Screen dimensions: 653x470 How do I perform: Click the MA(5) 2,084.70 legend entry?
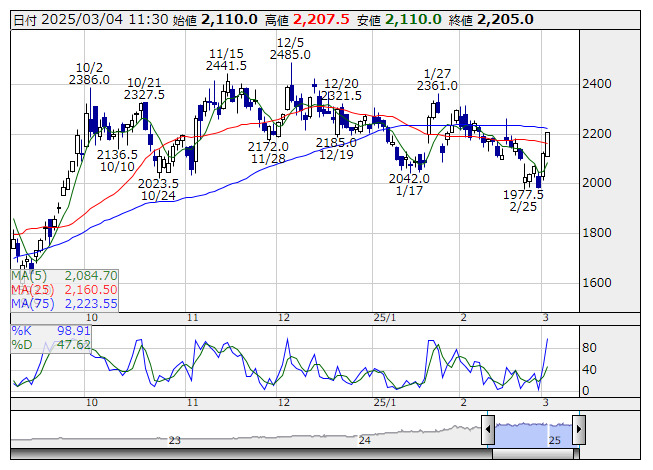65,276
